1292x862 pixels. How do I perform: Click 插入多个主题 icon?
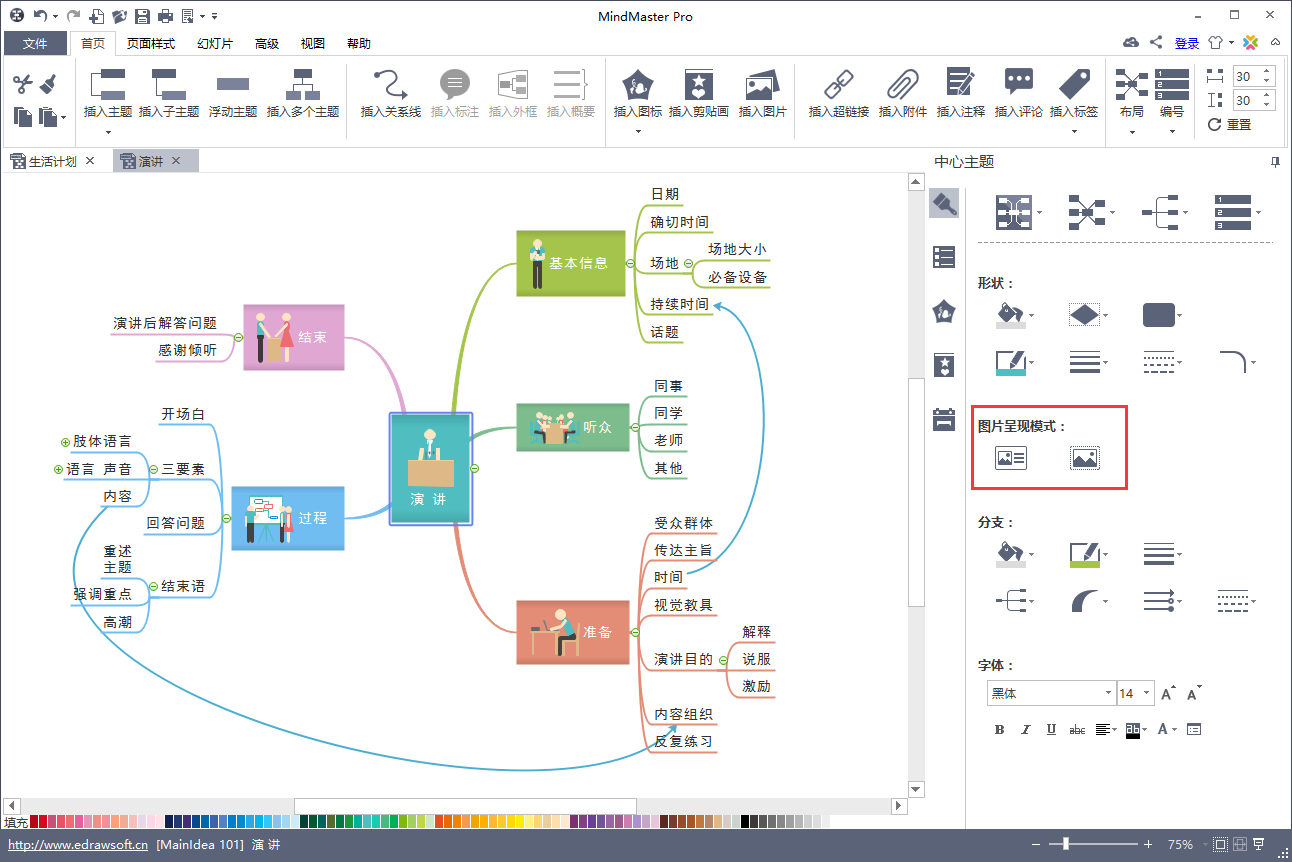pyautogui.click(x=303, y=84)
